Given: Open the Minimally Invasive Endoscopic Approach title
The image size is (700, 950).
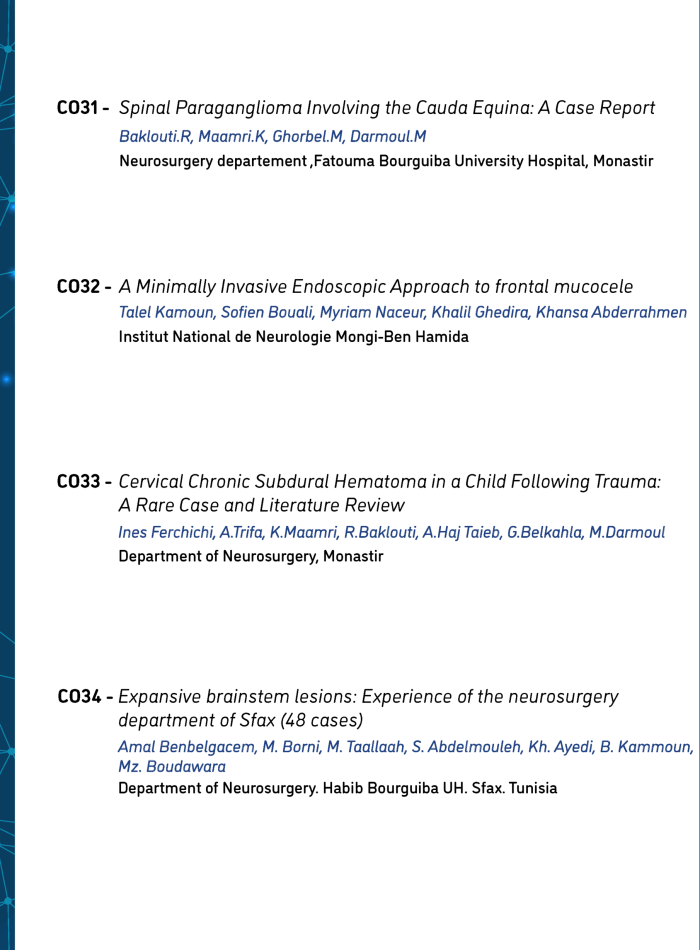Looking at the screenshot, I should [376, 287].
